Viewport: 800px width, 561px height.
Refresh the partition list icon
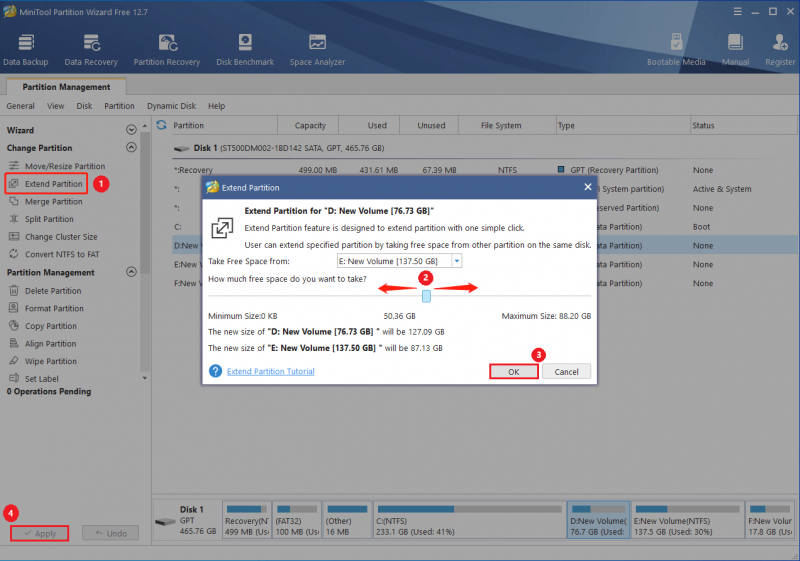pyautogui.click(x=162, y=125)
